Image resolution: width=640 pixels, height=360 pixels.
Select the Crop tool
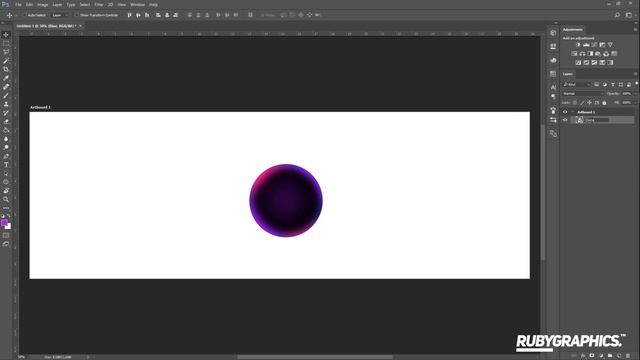coord(6,69)
